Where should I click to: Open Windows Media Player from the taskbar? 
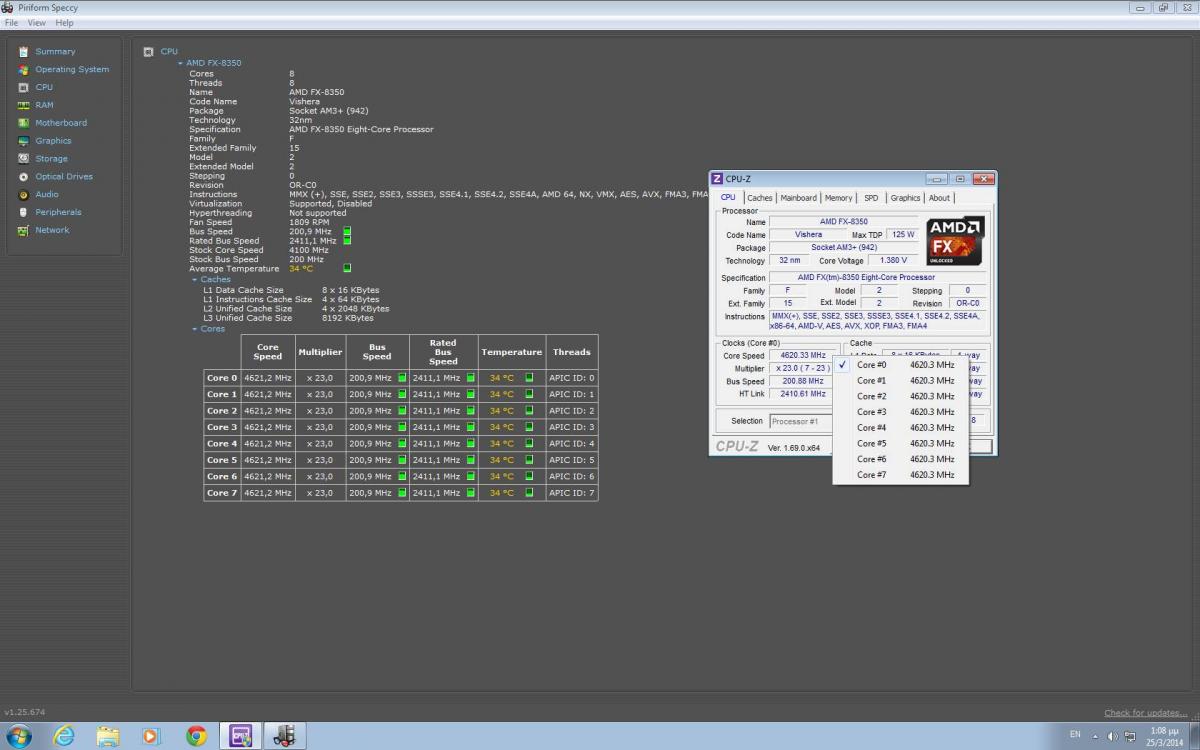[152, 736]
